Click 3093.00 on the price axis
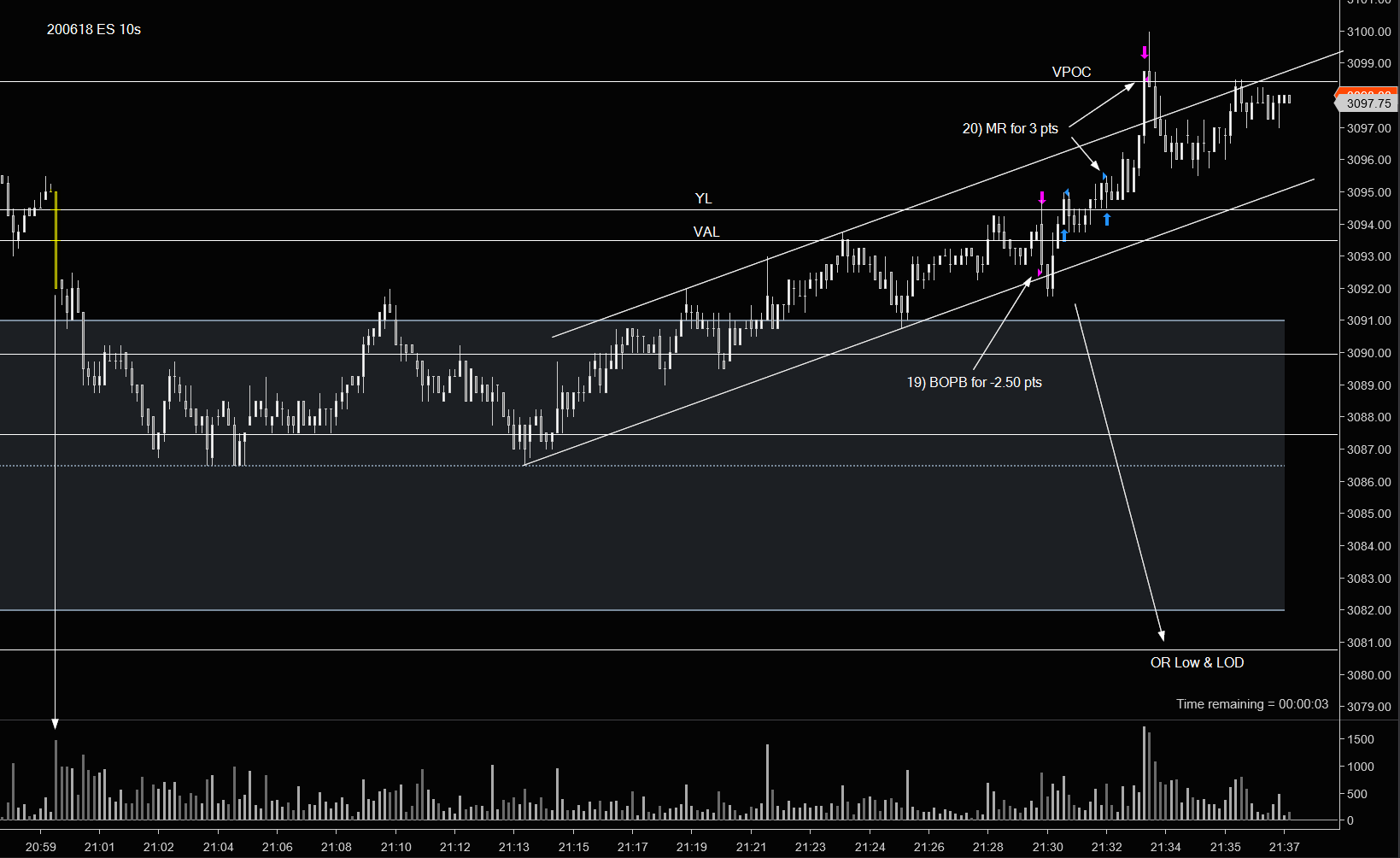 pyautogui.click(x=1369, y=256)
